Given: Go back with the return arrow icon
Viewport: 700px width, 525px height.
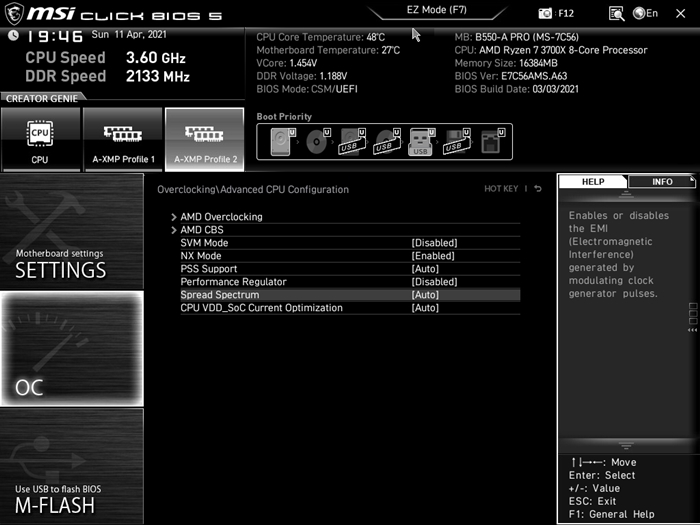Looking at the screenshot, I should click(538, 189).
